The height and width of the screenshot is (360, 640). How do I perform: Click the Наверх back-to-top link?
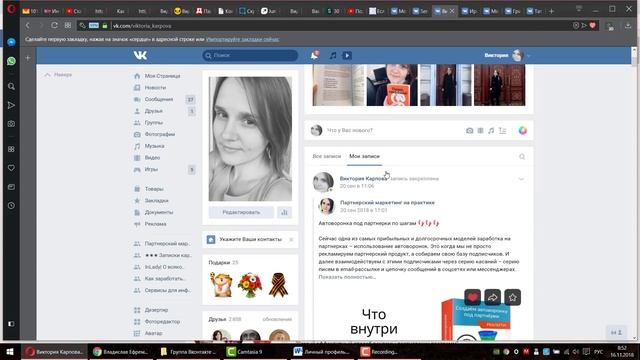pos(58,75)
